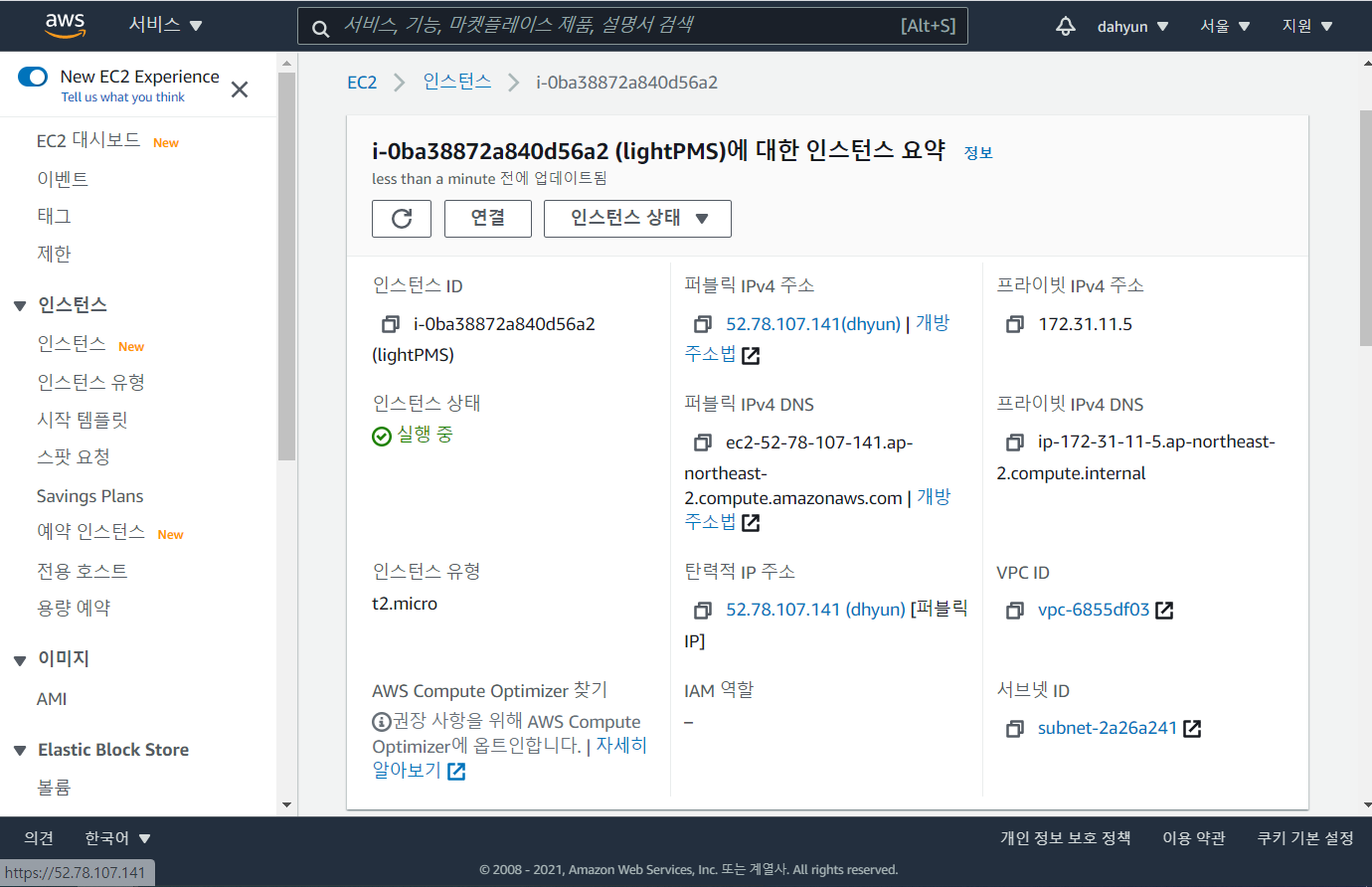
Task: Open AMI in the sidebar
Action: [52, 699]
